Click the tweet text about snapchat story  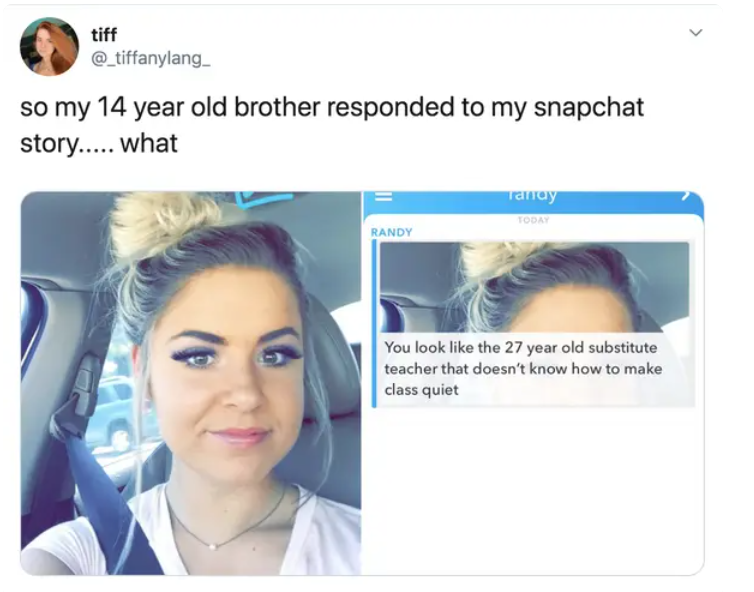[332, 125]
